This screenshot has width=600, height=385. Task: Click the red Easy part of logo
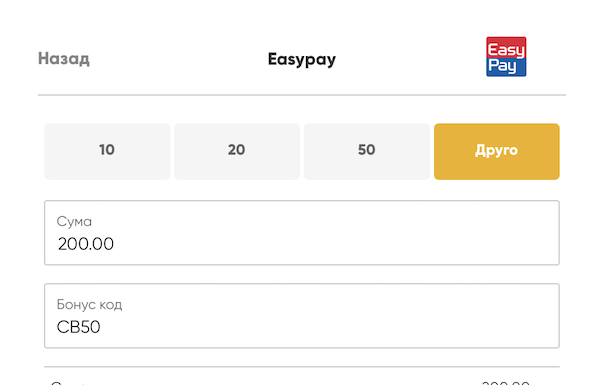[x=506, y=48]
